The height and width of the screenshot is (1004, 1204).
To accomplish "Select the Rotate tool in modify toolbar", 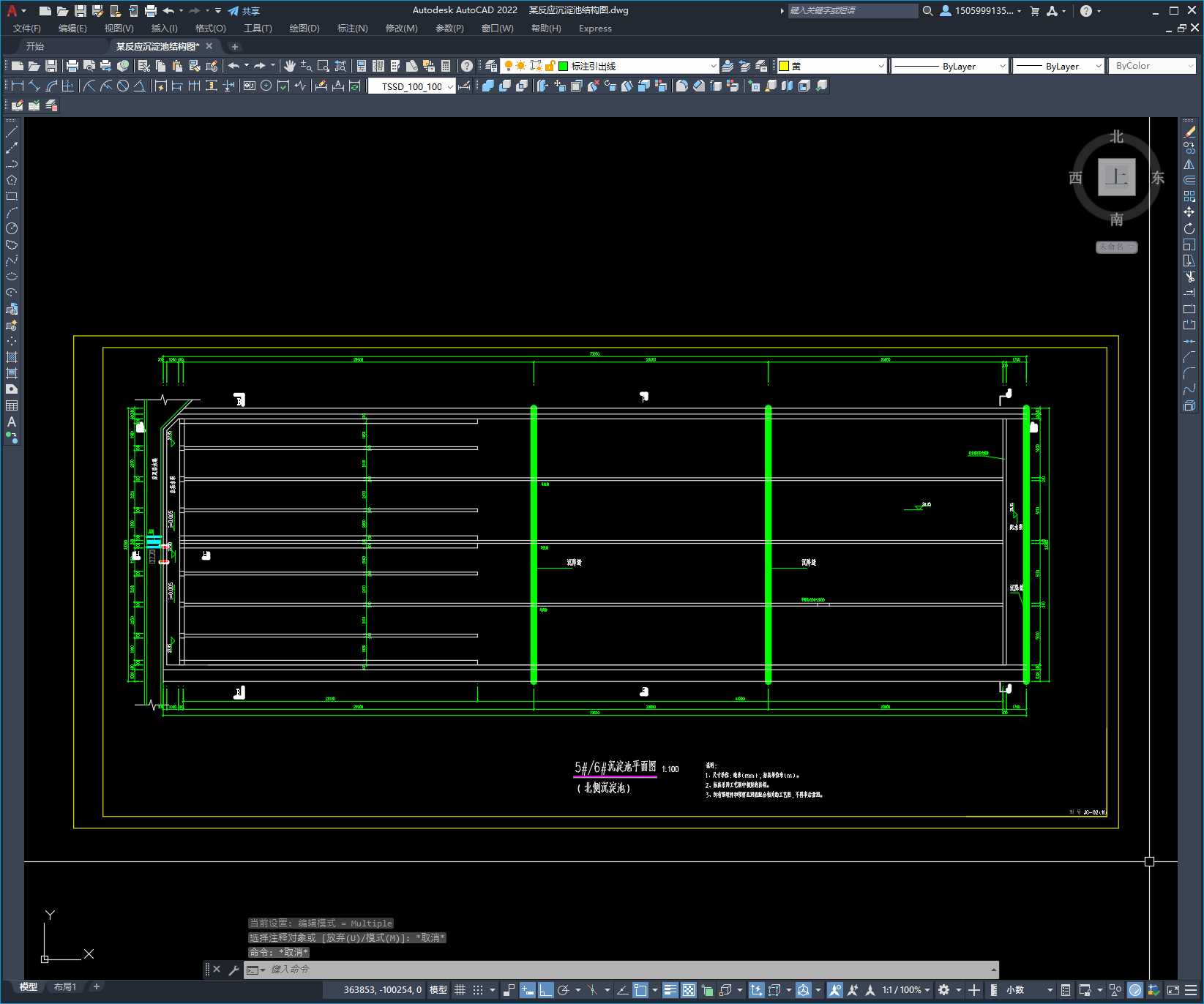I will coord(1189,228).
